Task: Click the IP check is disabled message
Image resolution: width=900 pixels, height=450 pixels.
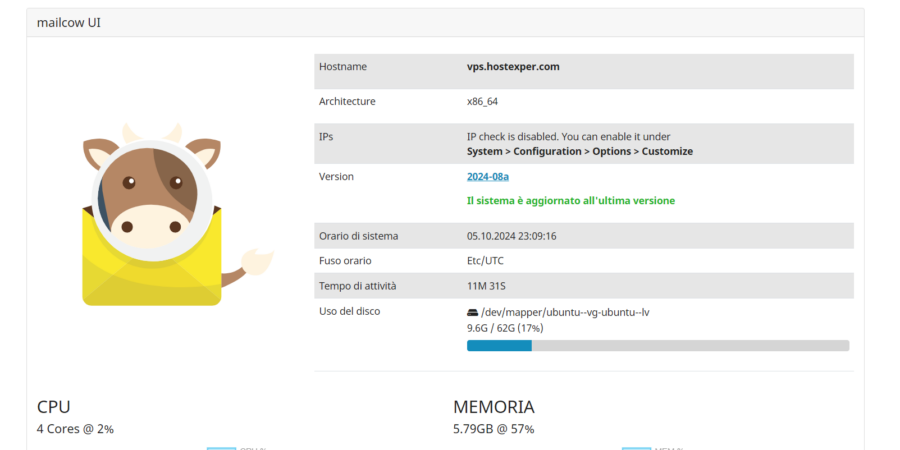Action: (x=568, y=136)
